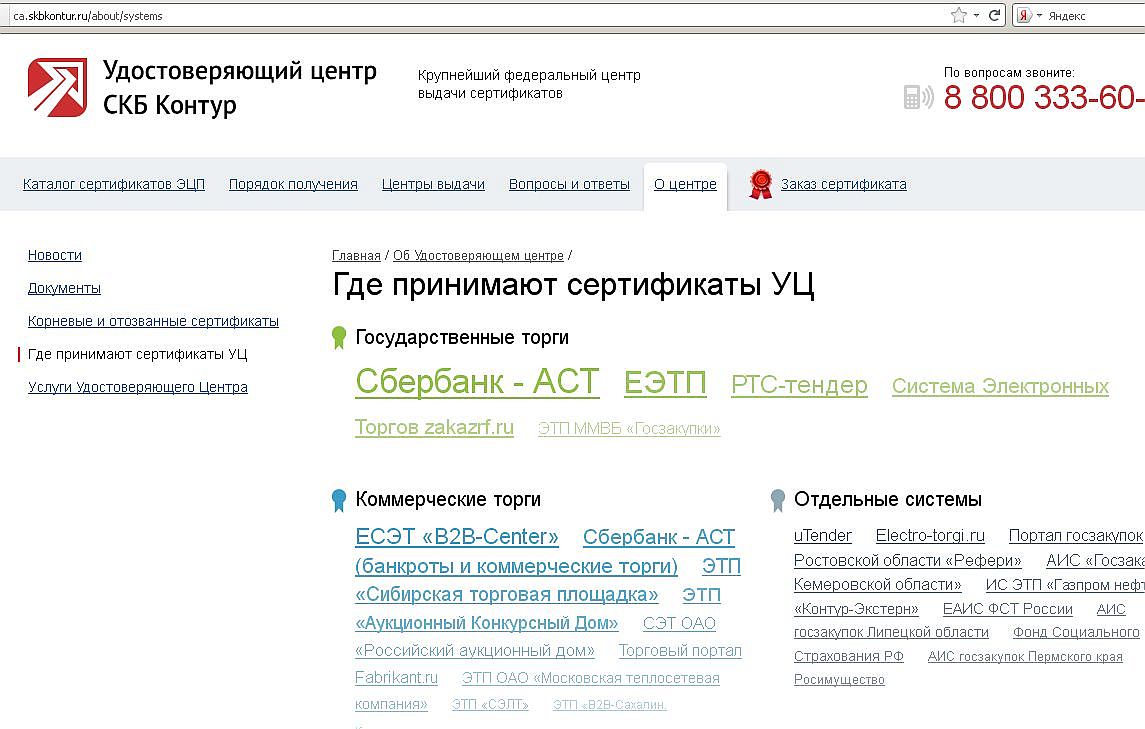Screen dimensions: 1145x729
Task: Open Порядок получения menu item
Action: point(293,184)
